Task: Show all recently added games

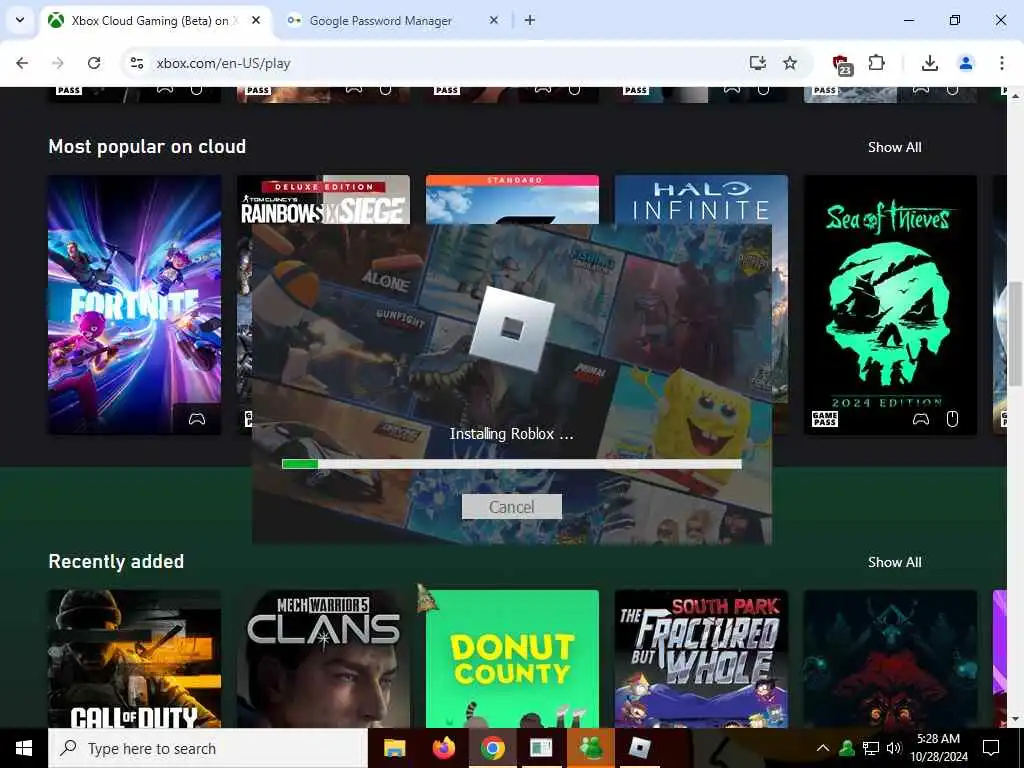Action: click(894, 562)
